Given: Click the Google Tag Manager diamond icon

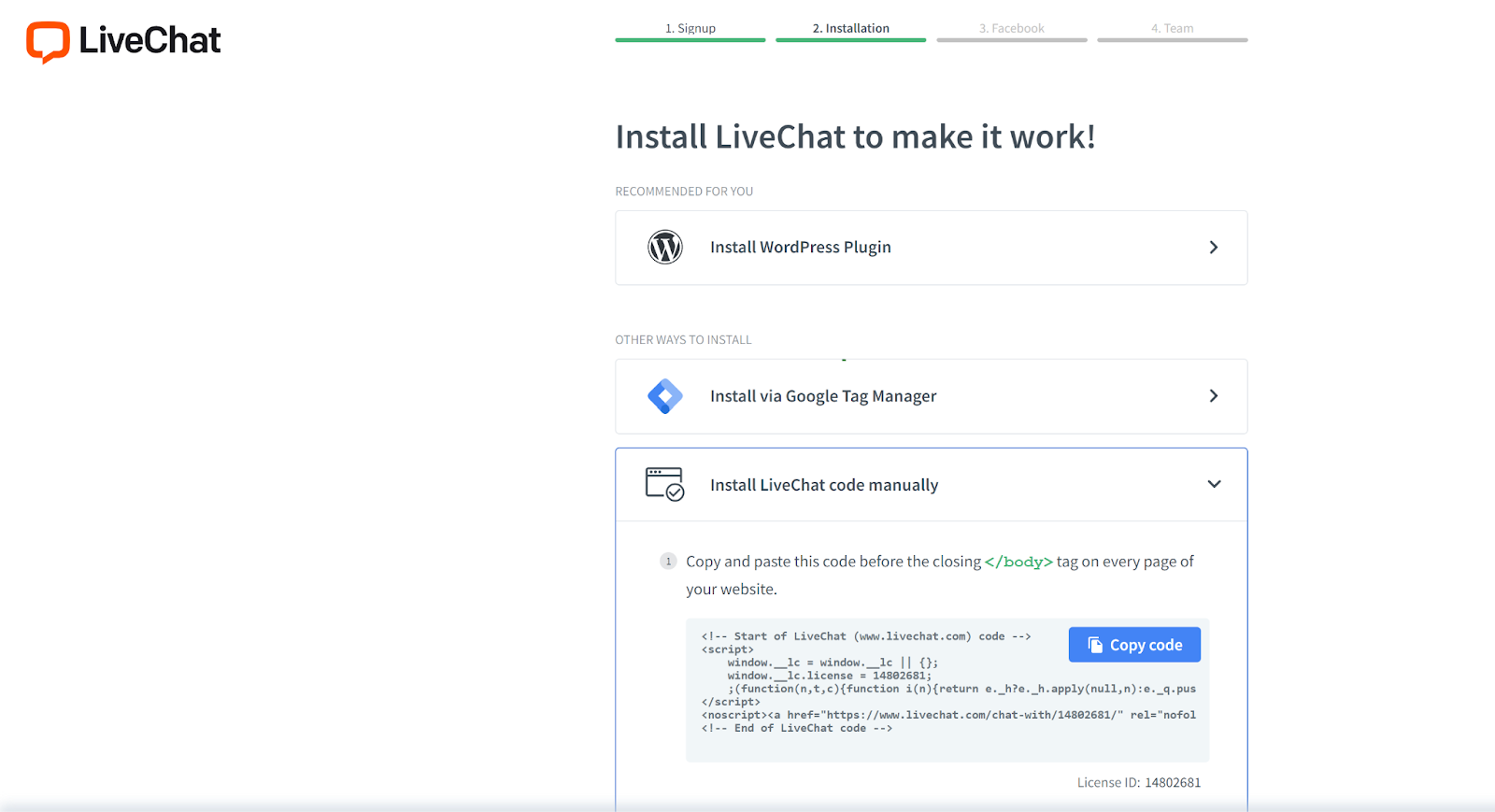Looking at the screenshot, I should tap(665, 396).
